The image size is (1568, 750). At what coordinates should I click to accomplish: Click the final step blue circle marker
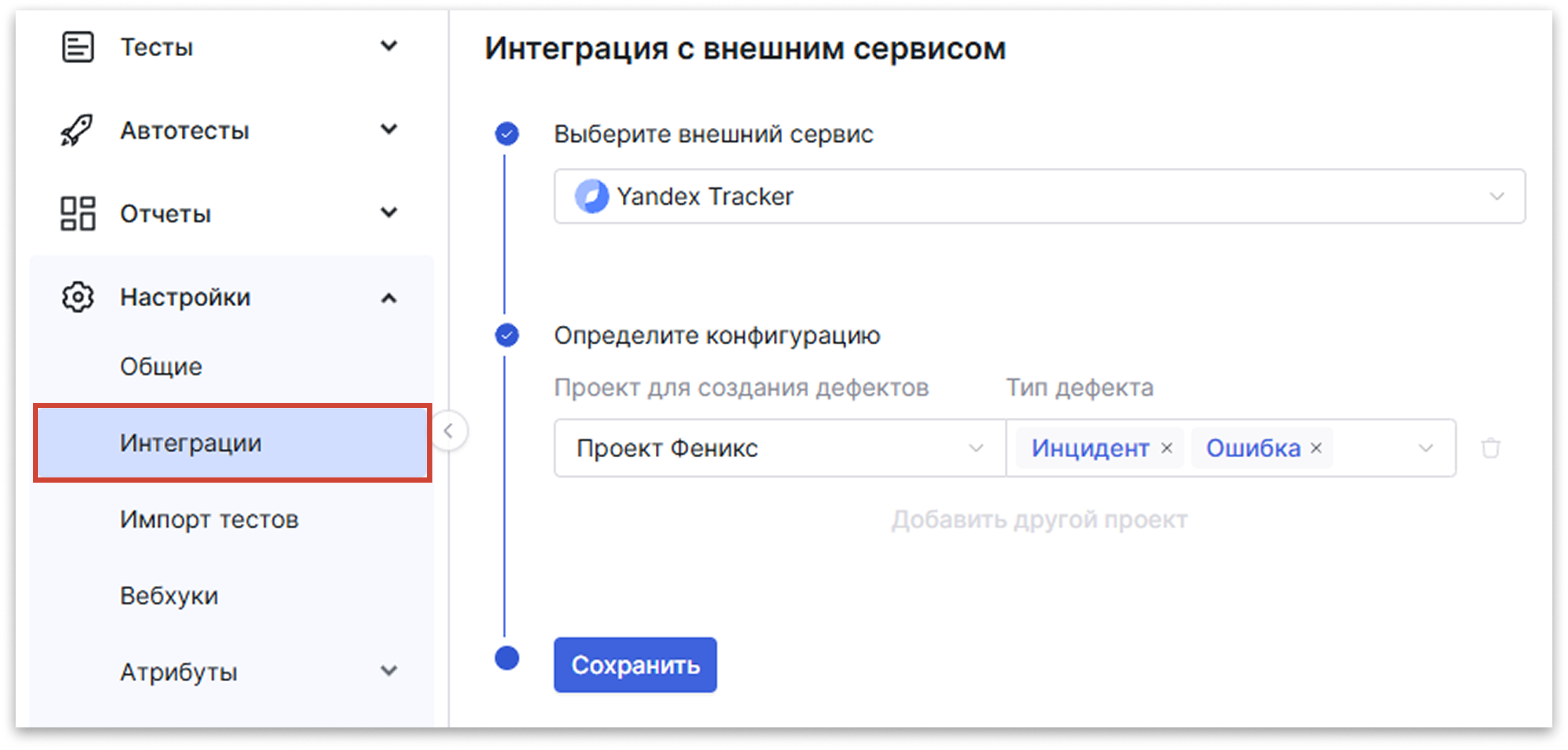coord(506,658)
